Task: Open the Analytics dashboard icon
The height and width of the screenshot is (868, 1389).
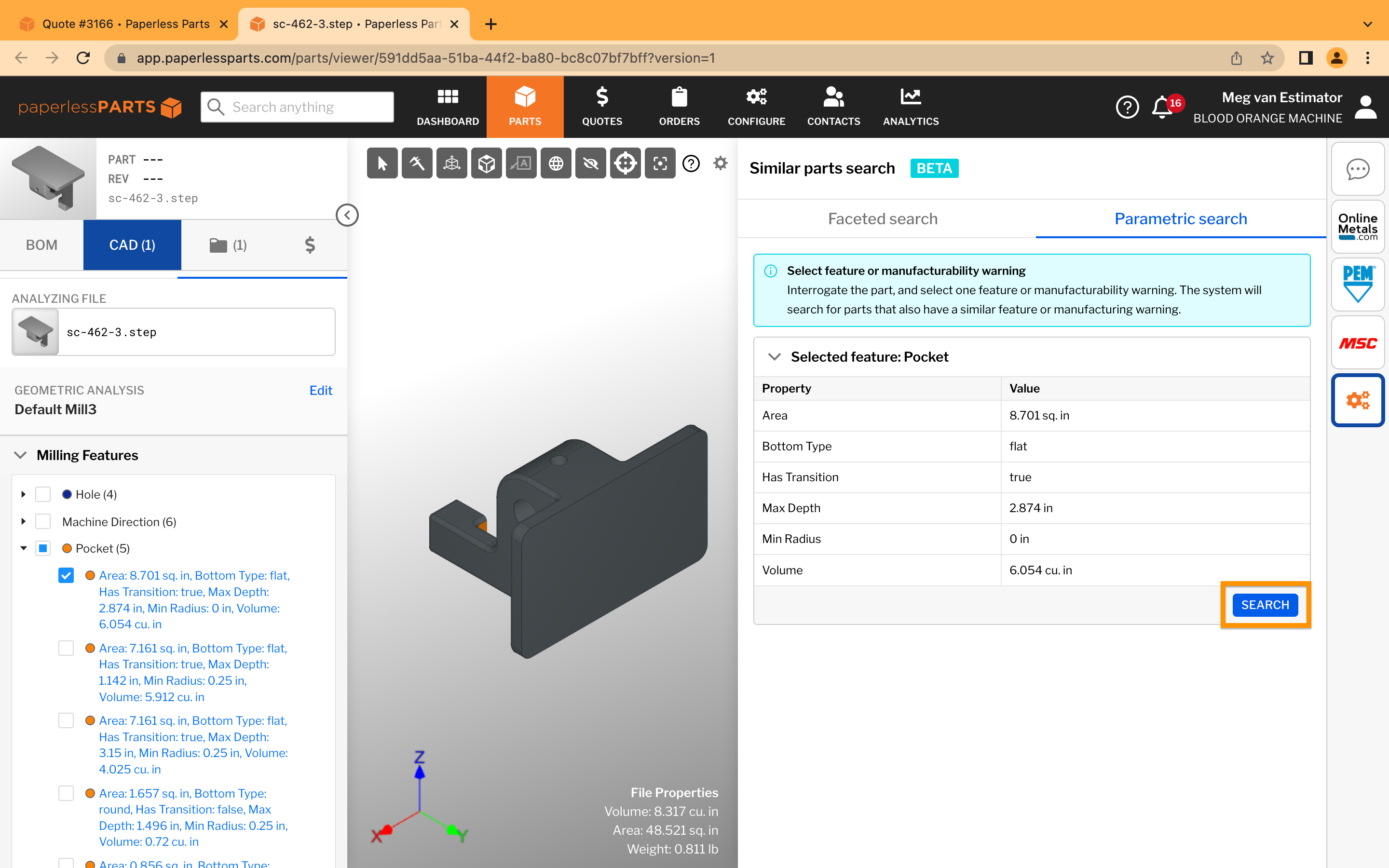Action: pos(910,106)
